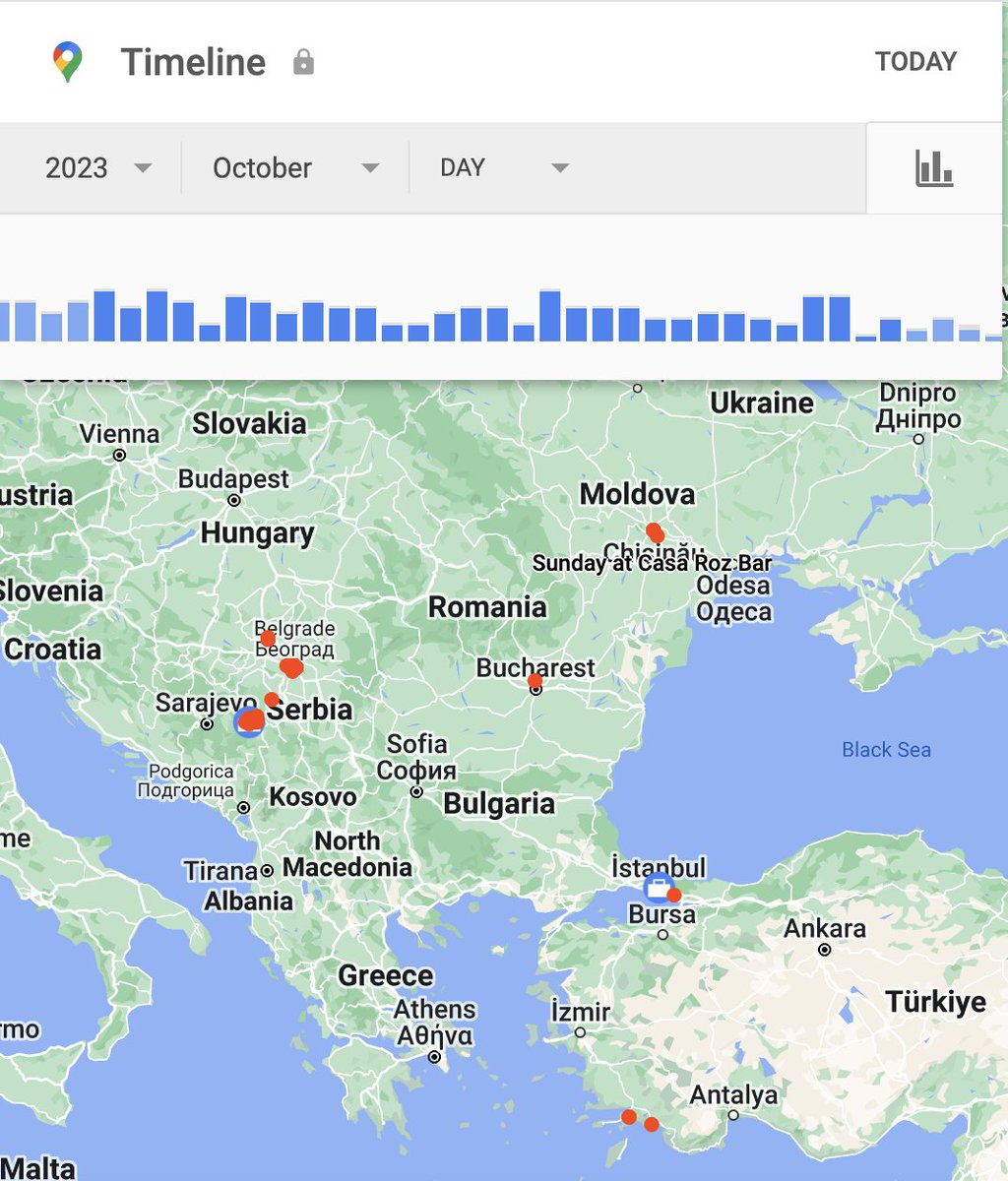Click the red dot at Chișinău
This screenshot has width=1008, height=1181.
(x=655, y=532)
